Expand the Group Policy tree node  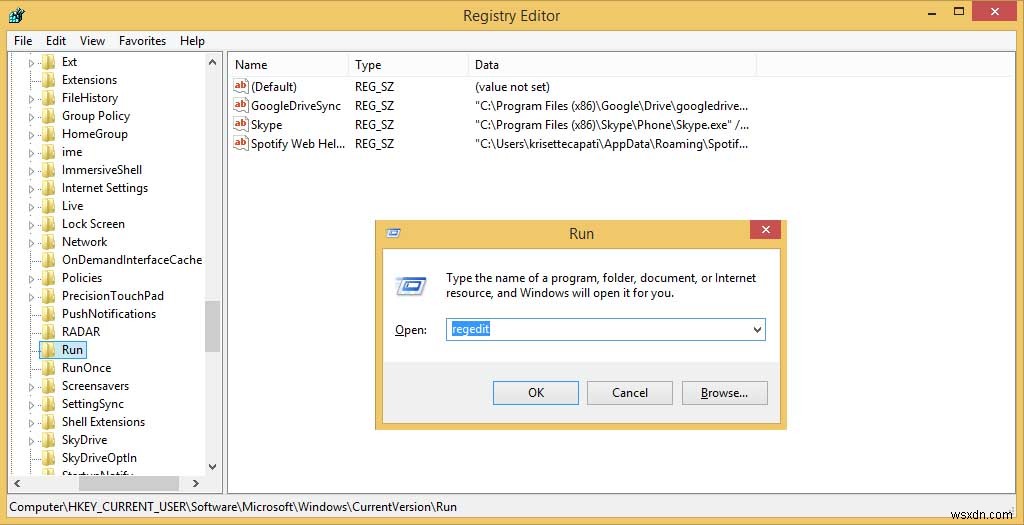click(31, 117)
